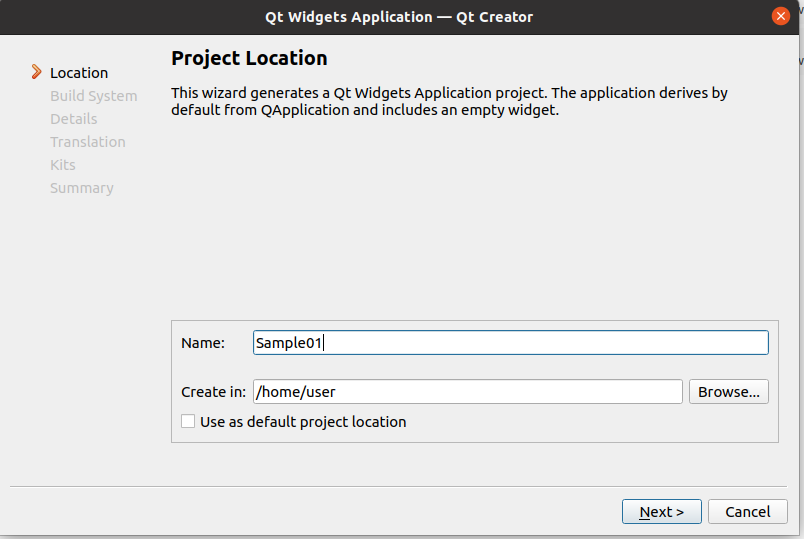
Task: Cancel the new project wizard
Action: 747,512
